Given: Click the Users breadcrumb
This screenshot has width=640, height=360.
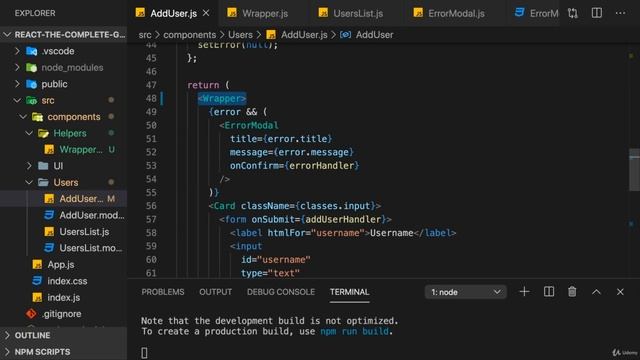Looking at the screenshot, I should (240, 35).
